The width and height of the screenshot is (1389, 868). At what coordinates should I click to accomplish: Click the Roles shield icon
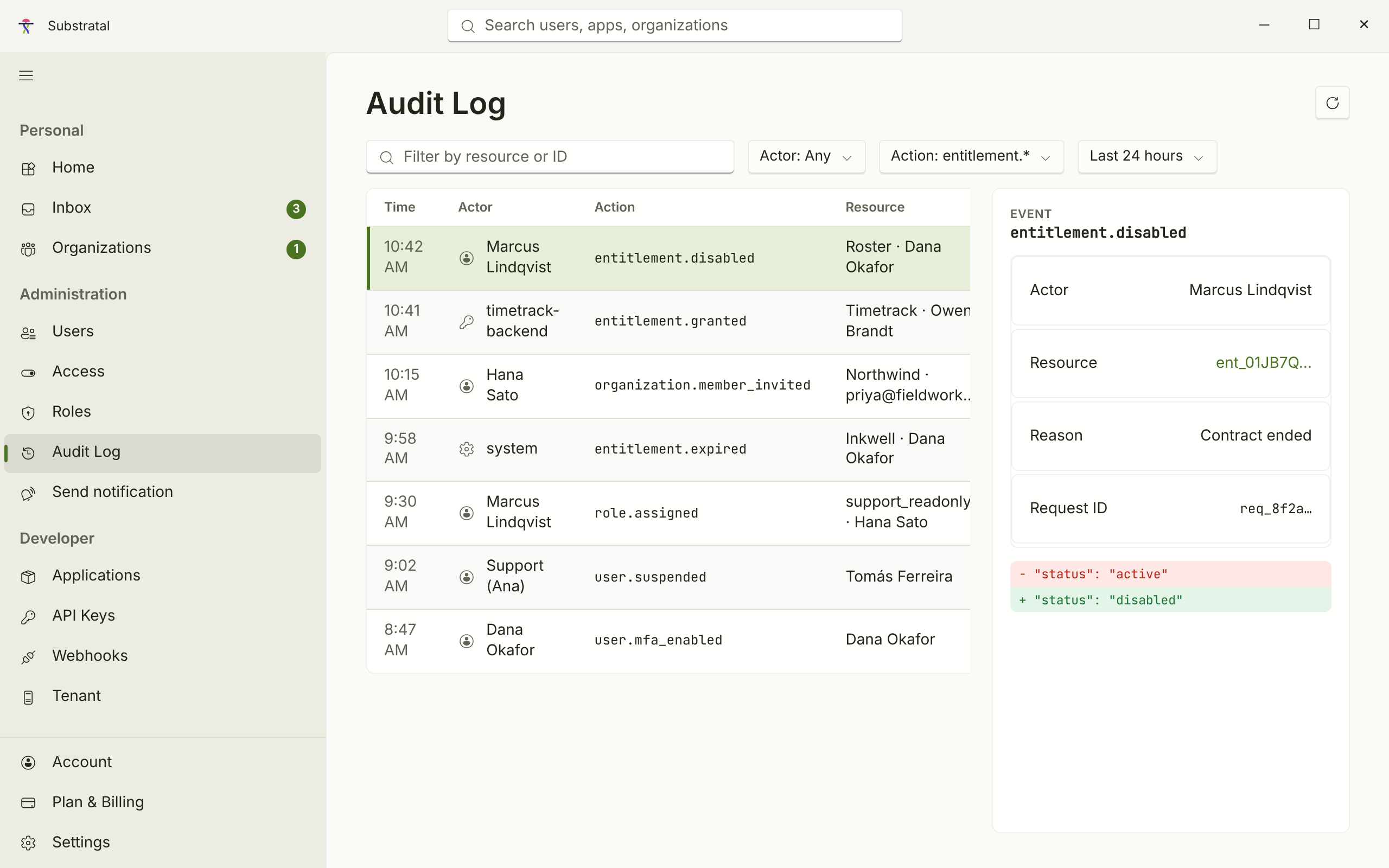[x=28, y=413]
